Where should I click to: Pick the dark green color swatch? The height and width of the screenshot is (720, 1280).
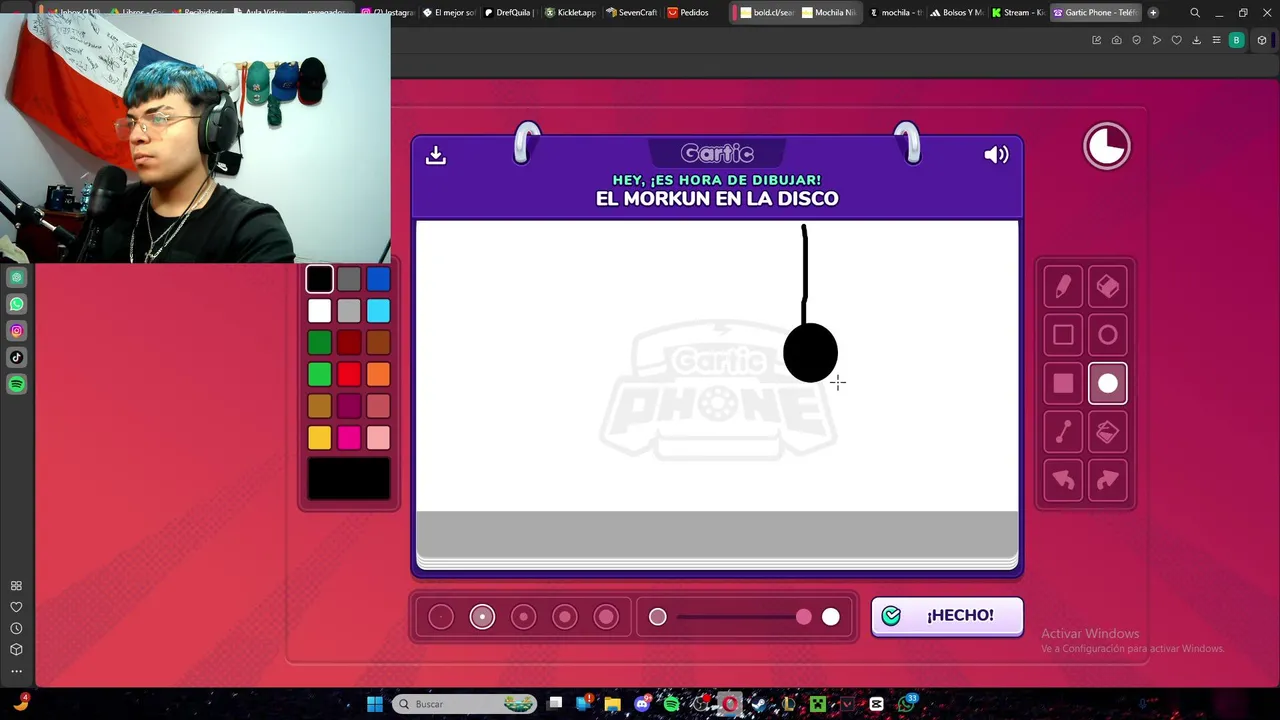coord(320,343)
